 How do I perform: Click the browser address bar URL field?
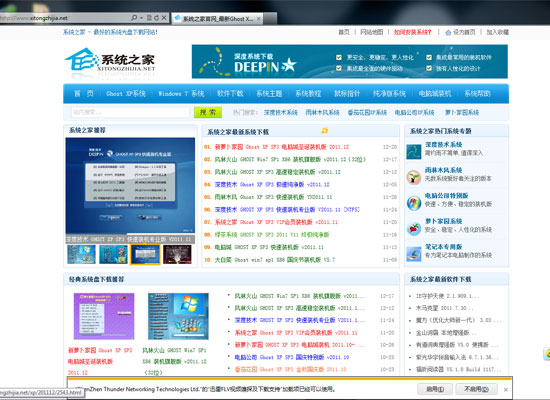pos(65,18)
